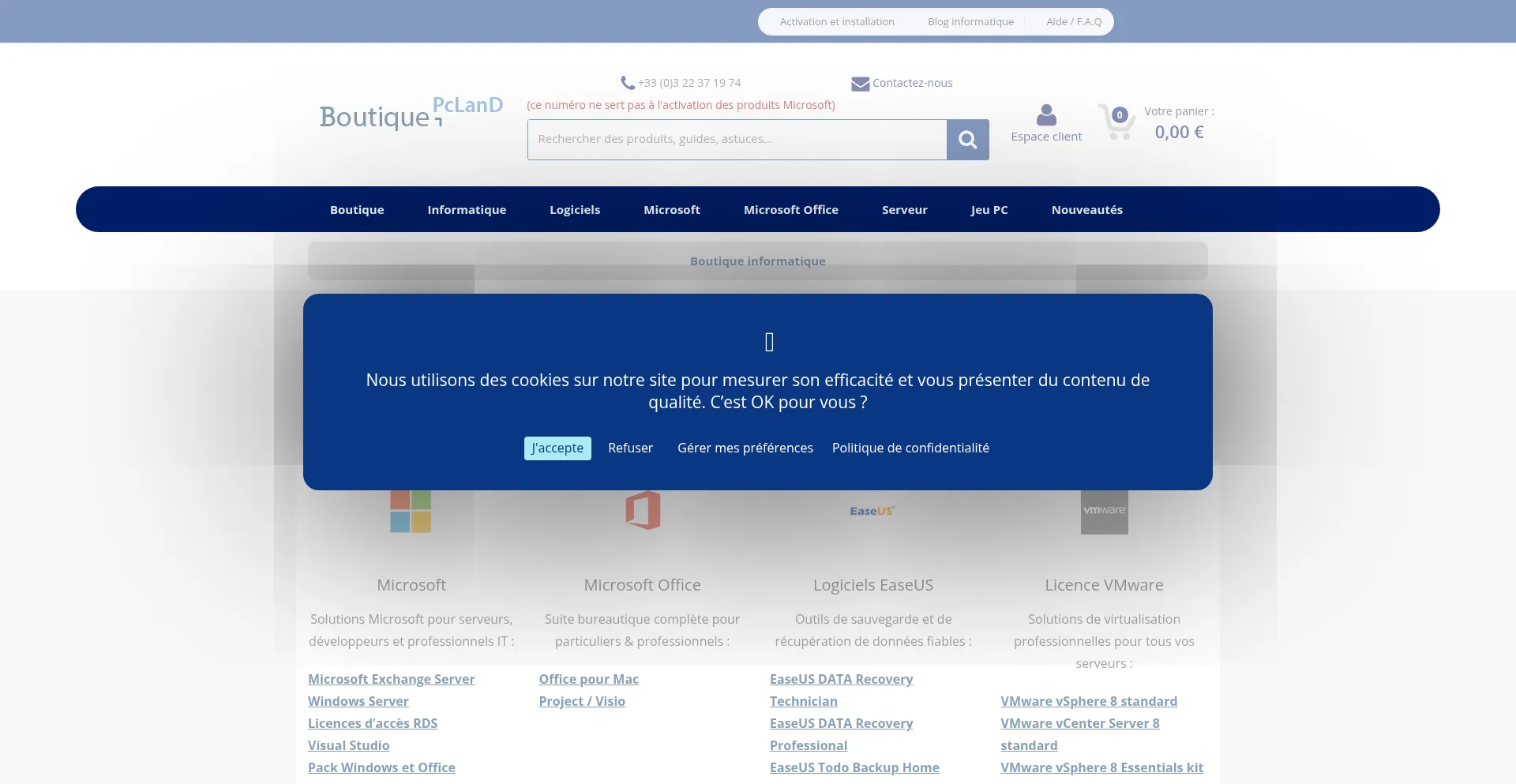
Task: Click the Microsoft category heading
Action: pyautogui.click(x=411, y=585)
